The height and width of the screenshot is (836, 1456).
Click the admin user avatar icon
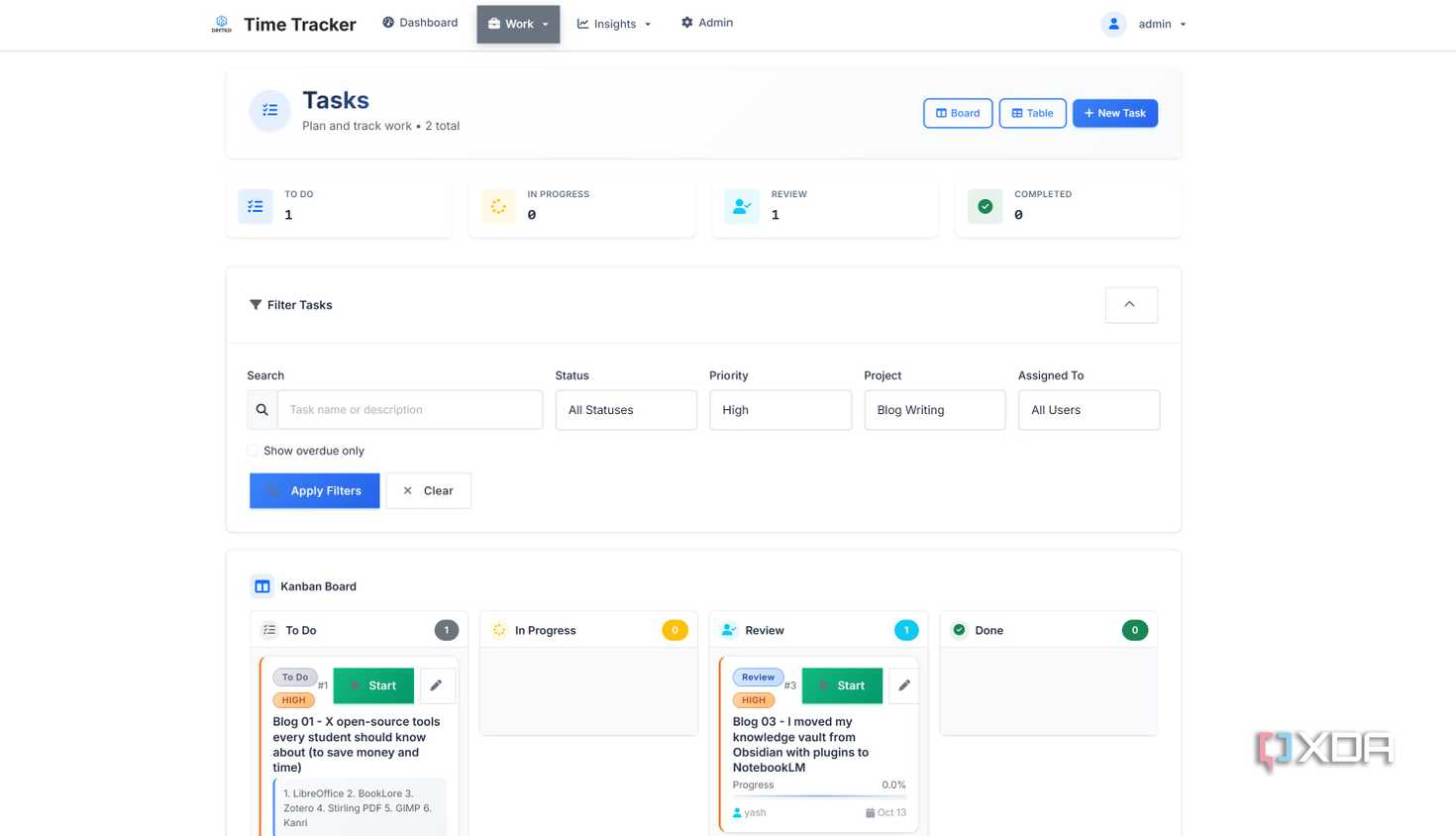(1113, 24)
